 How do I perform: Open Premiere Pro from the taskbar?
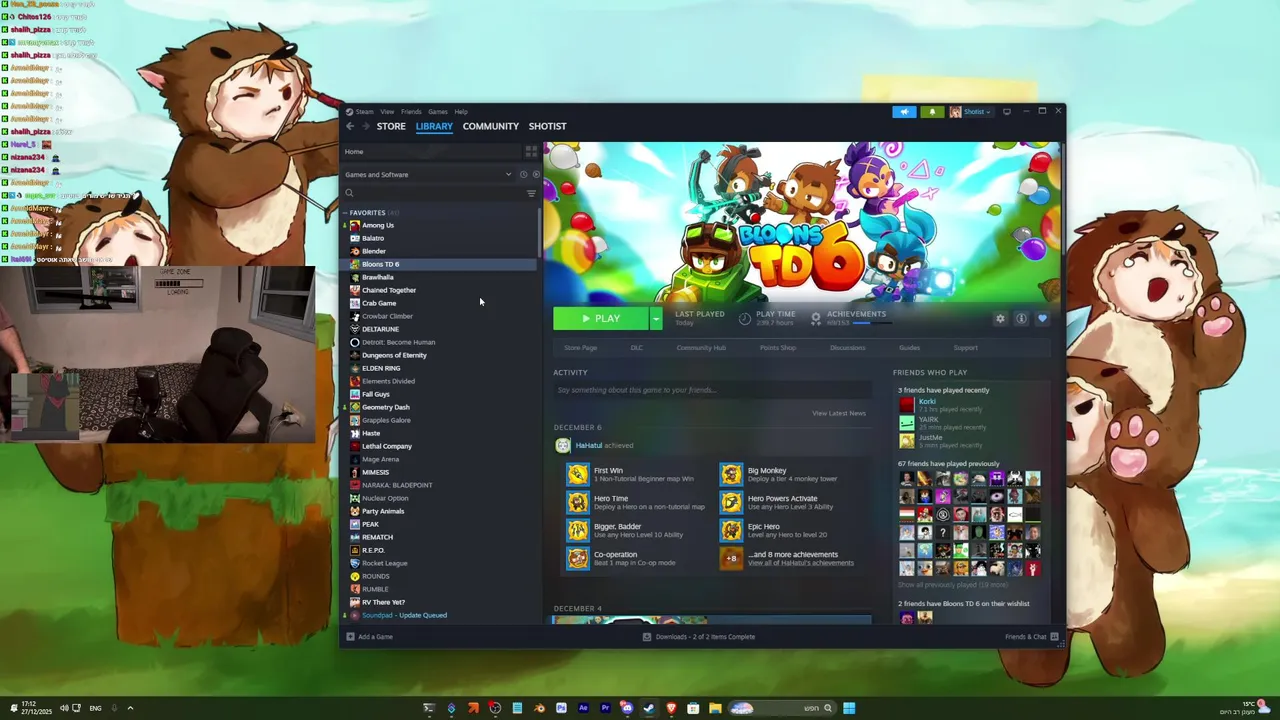tap(605, 708)
